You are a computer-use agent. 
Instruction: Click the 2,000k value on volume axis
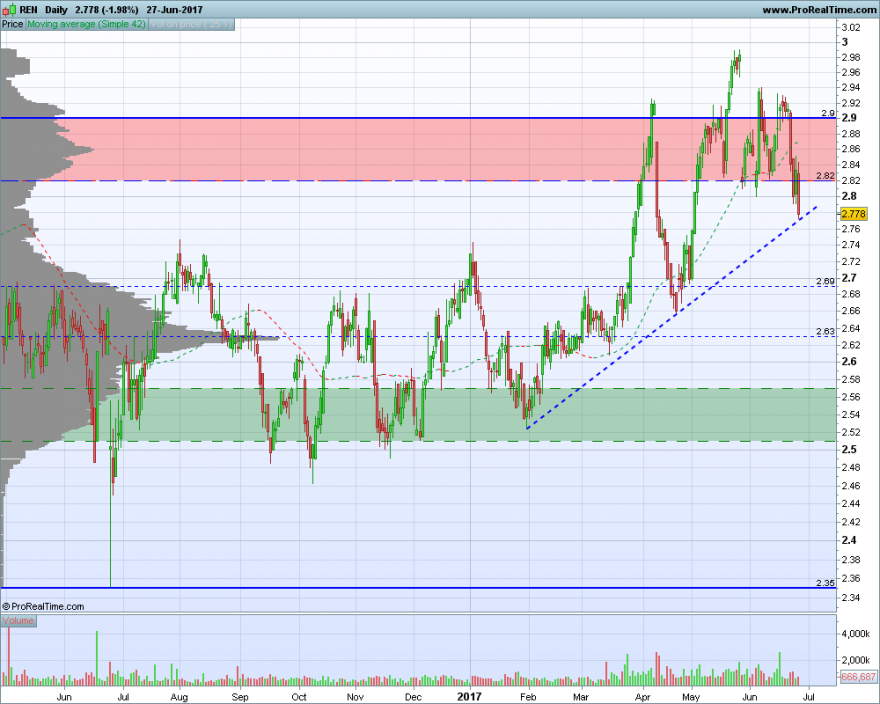point(856,660)
